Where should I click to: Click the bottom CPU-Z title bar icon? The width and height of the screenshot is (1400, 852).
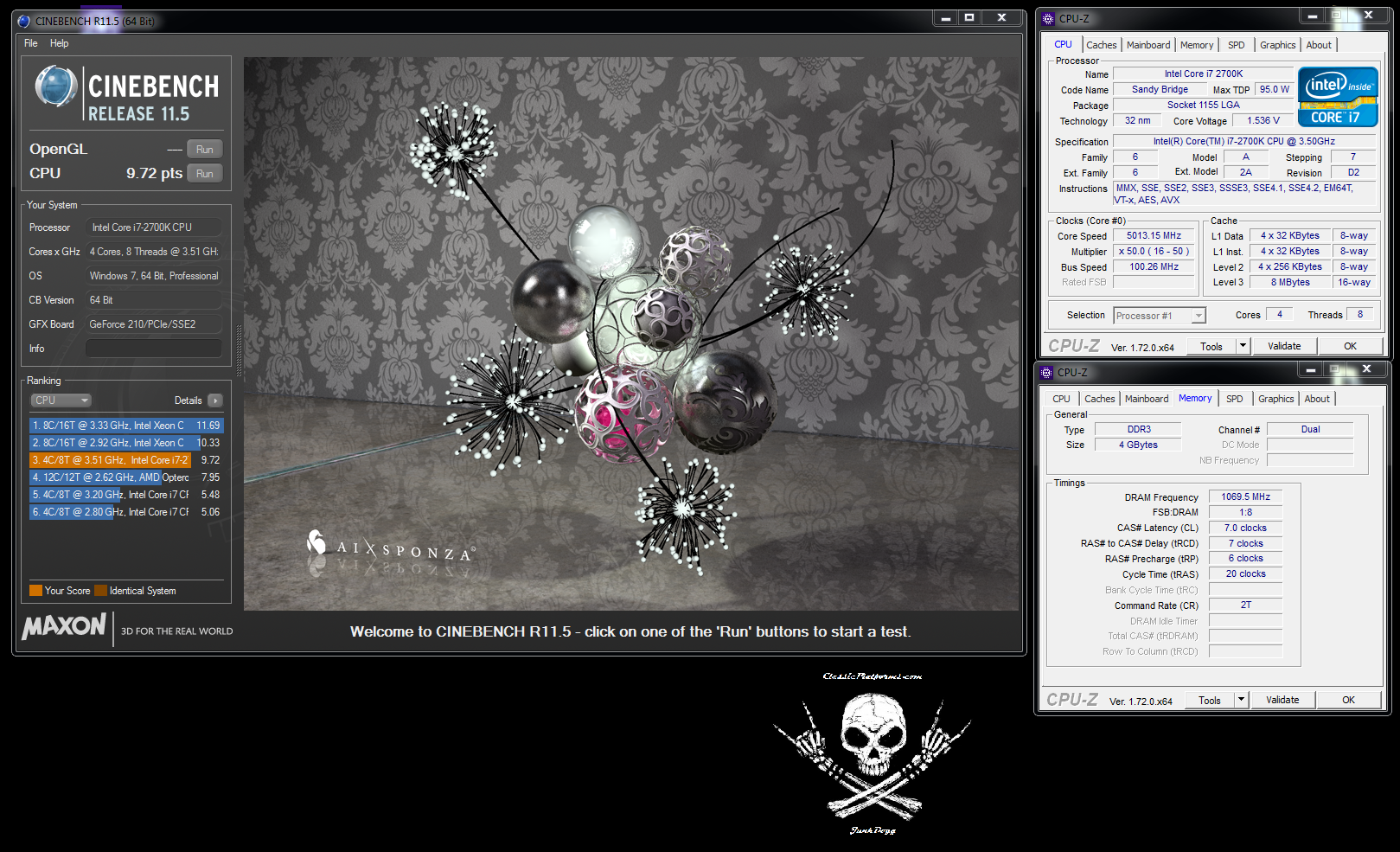coord(1046,372)
